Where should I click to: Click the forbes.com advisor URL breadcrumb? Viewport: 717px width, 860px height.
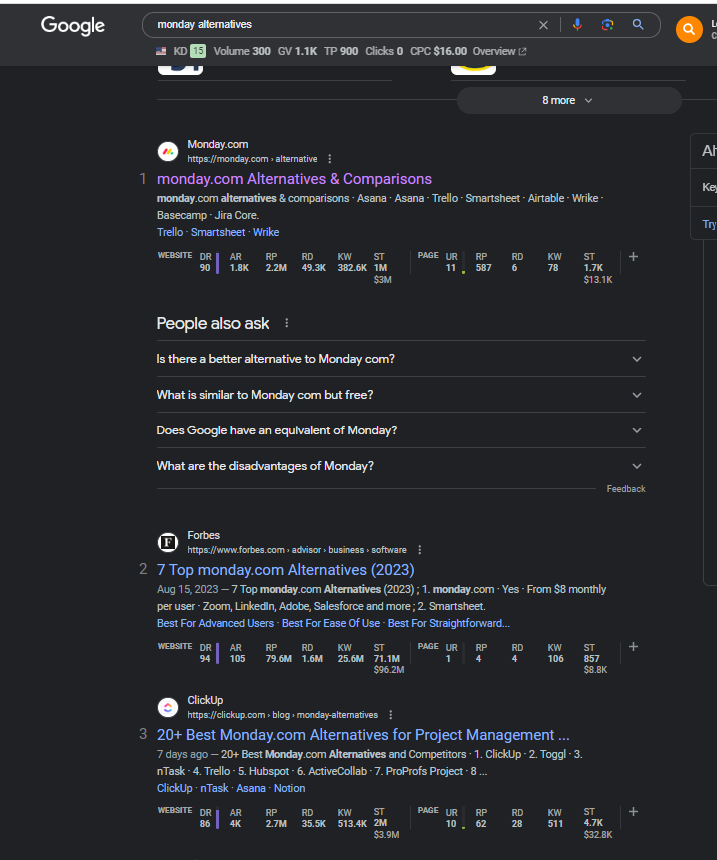click(x=297, y=550)
